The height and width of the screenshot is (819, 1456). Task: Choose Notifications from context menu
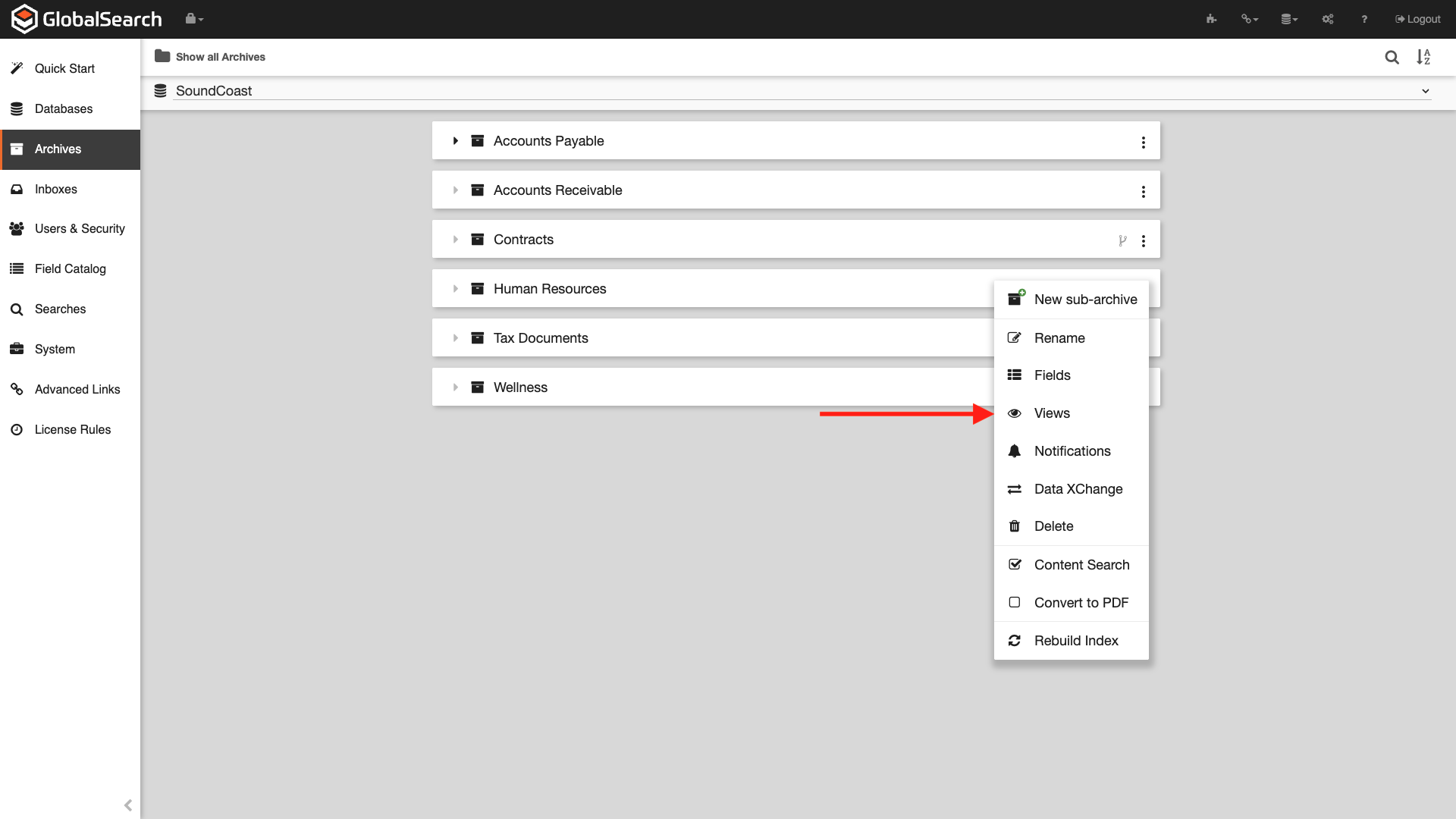click(x=1071, y=451)
